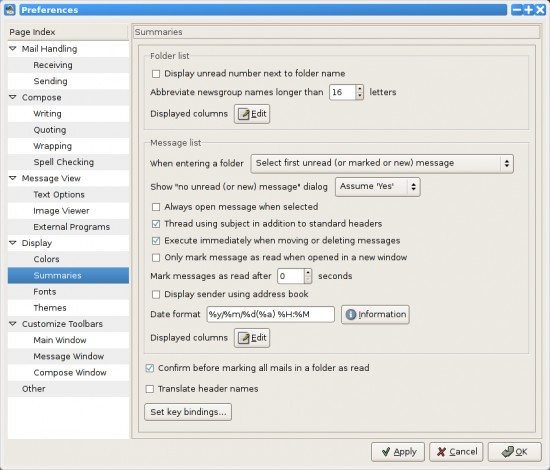Click the Edit pencil icon in Message list
This screenshot has height=470, width=550.
[244, 338]
